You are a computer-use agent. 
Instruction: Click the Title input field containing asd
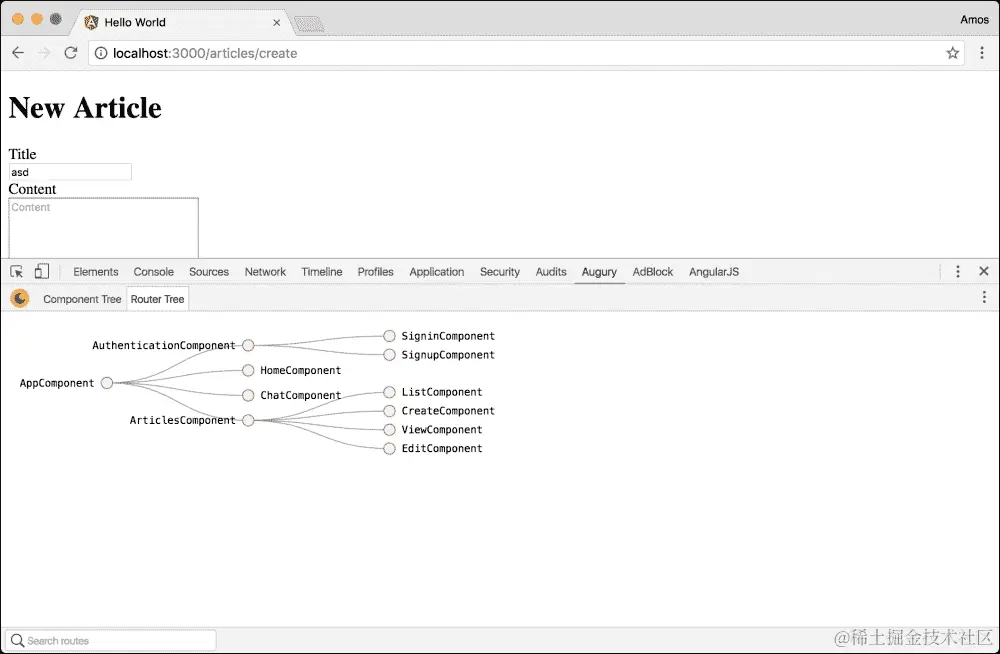pos(70,172)
